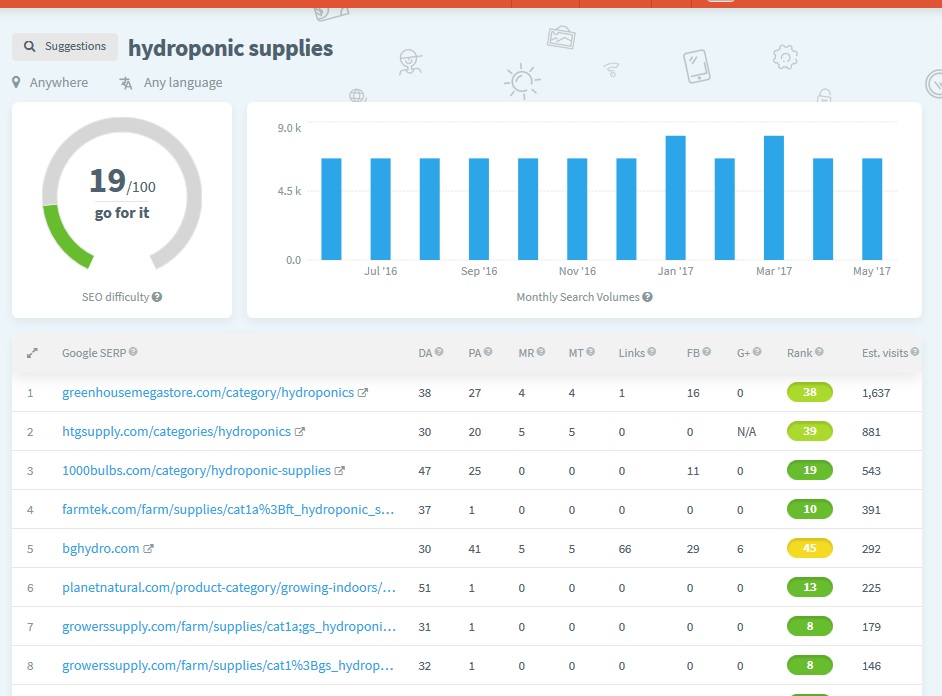Click the PA column help icon
The height and width of the screenshot is (696, 942).
point(488,352)
